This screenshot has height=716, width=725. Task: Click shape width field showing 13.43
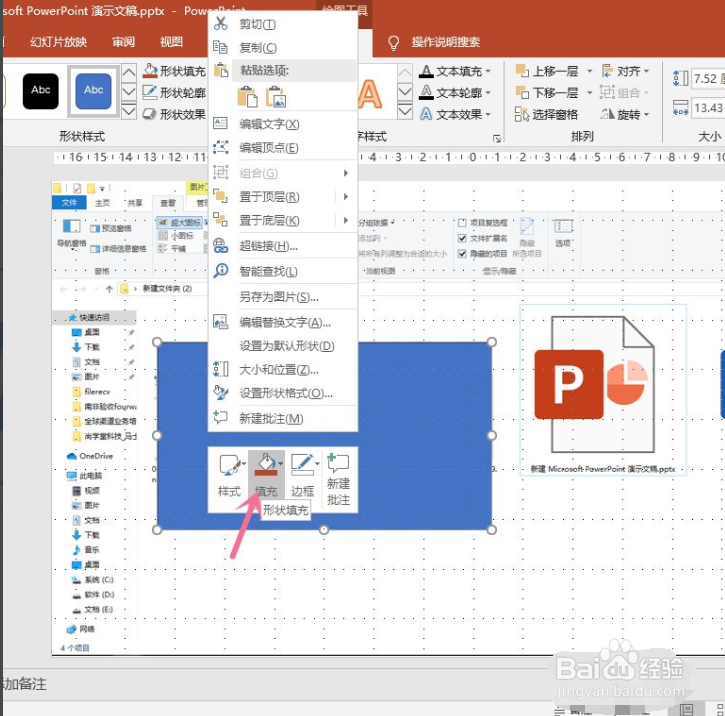[707, 108]
